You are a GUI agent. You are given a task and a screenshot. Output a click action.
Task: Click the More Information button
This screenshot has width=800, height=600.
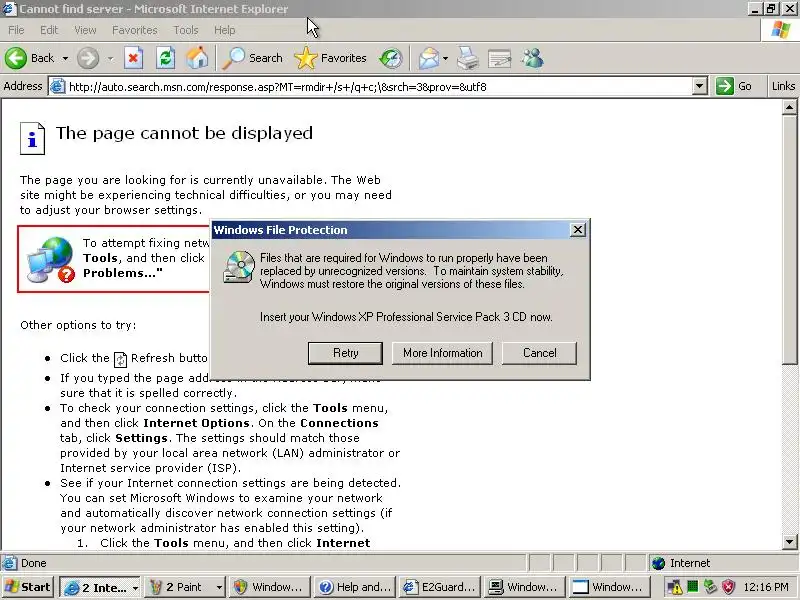pyautogui.click(x=442, y=353)
